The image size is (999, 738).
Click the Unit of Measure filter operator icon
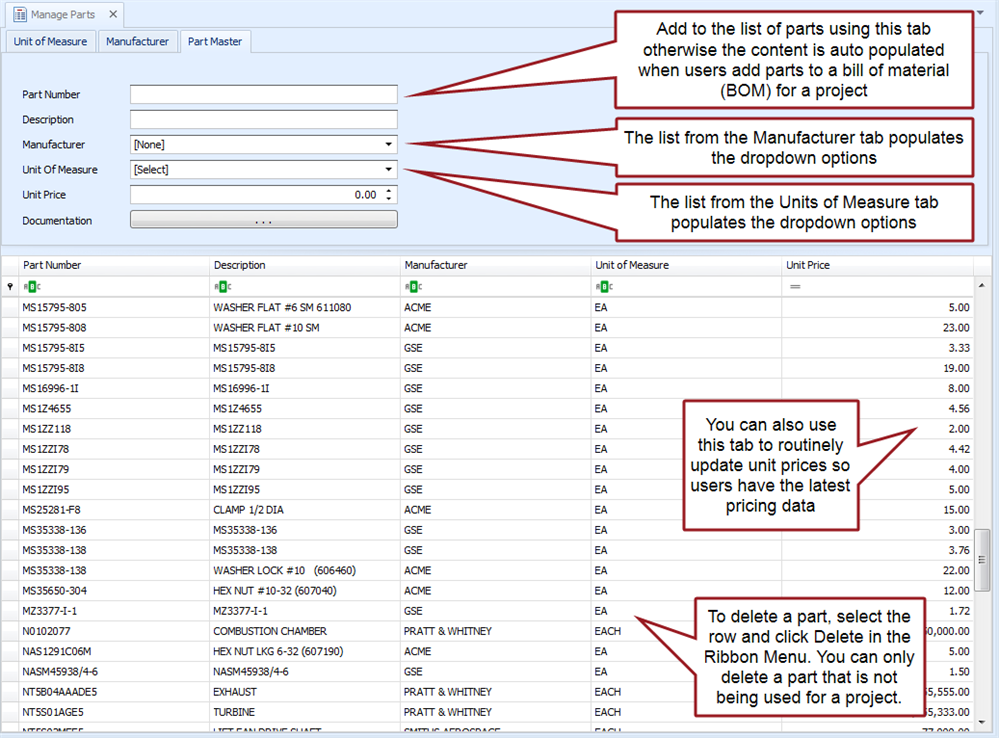[x=602, y=287]
